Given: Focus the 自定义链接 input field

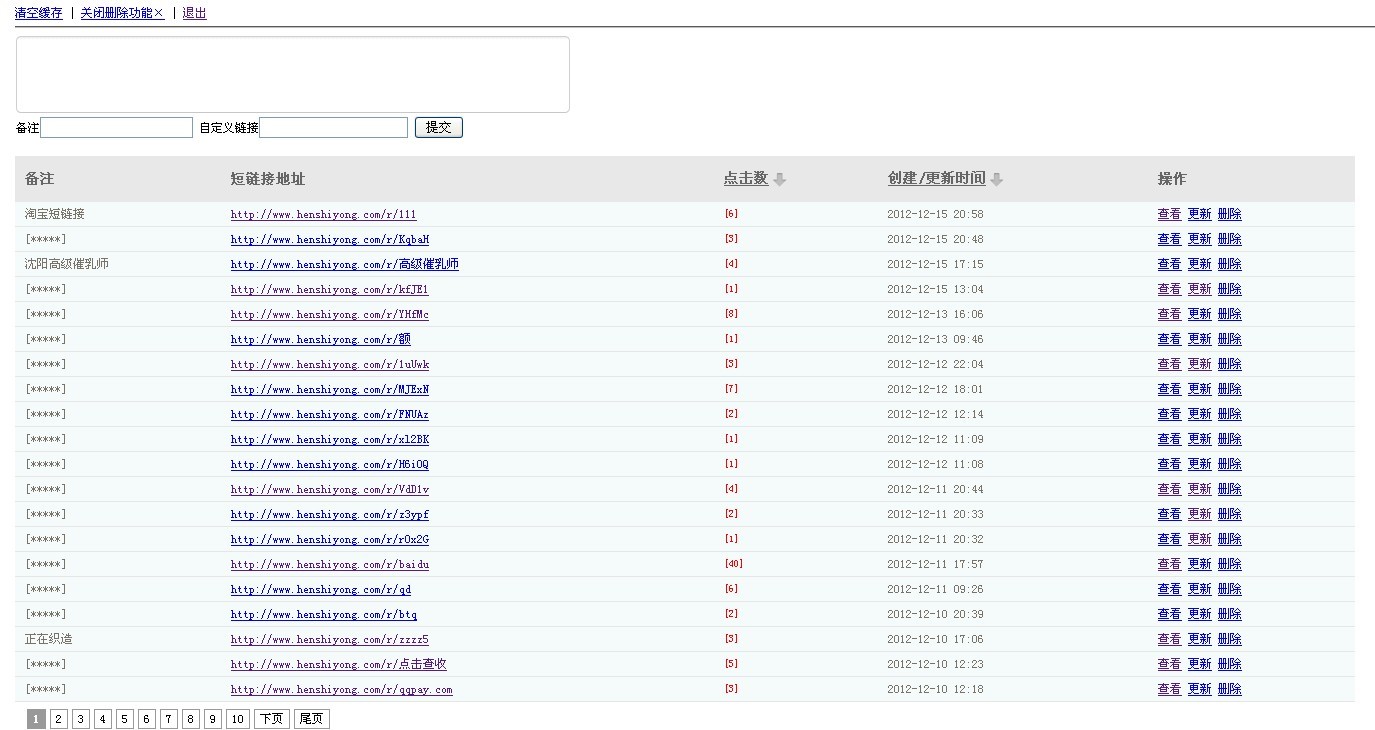Looking at the screenshot, I should pos(333,128).
